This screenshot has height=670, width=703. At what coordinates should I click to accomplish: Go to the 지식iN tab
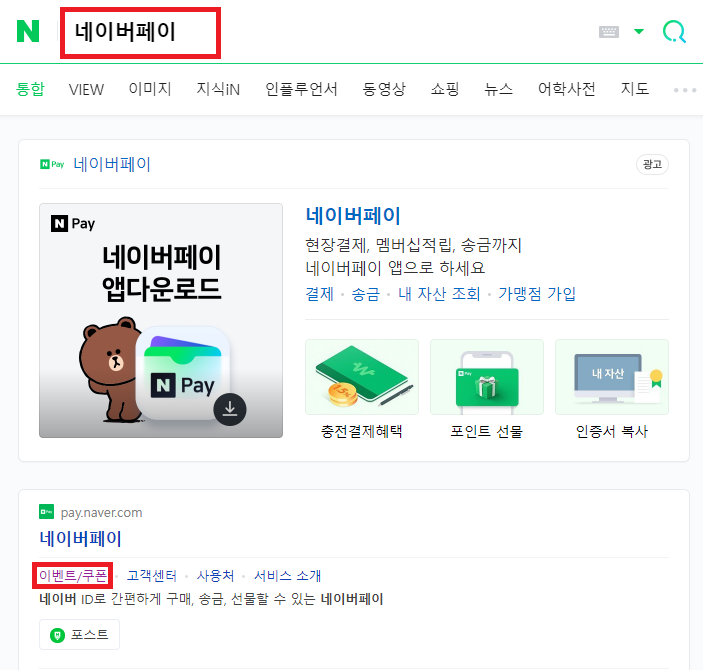tap(218, 89)
